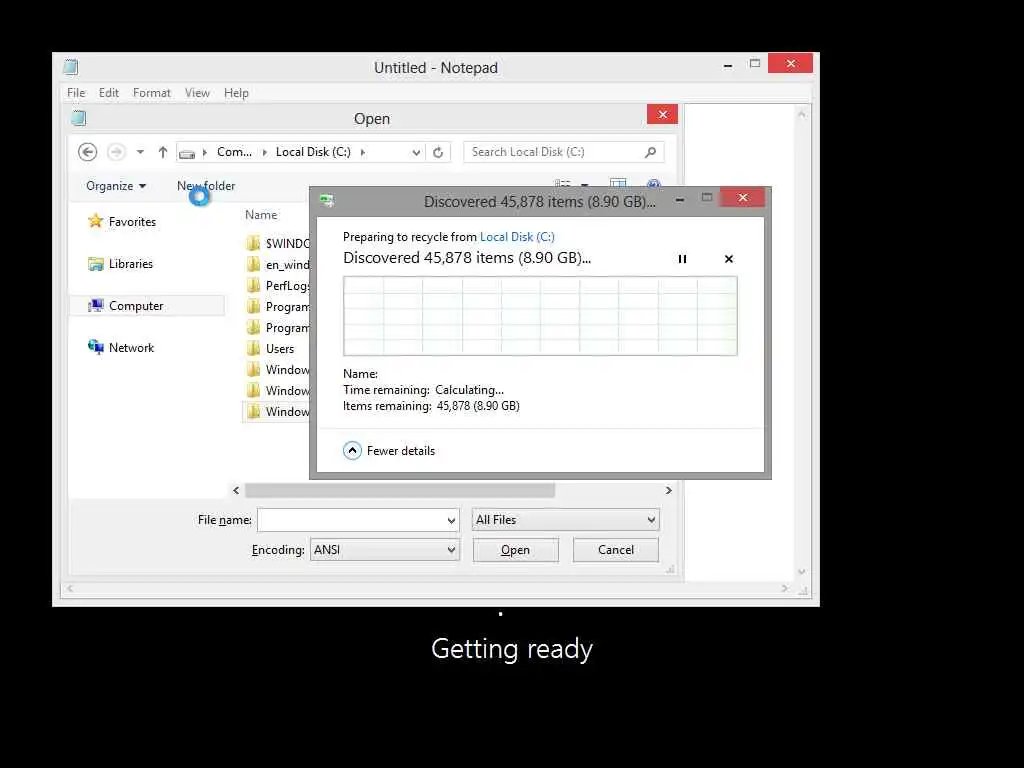Click the Cancel button
1024x768 pixels.
click(x=616, y=550)
